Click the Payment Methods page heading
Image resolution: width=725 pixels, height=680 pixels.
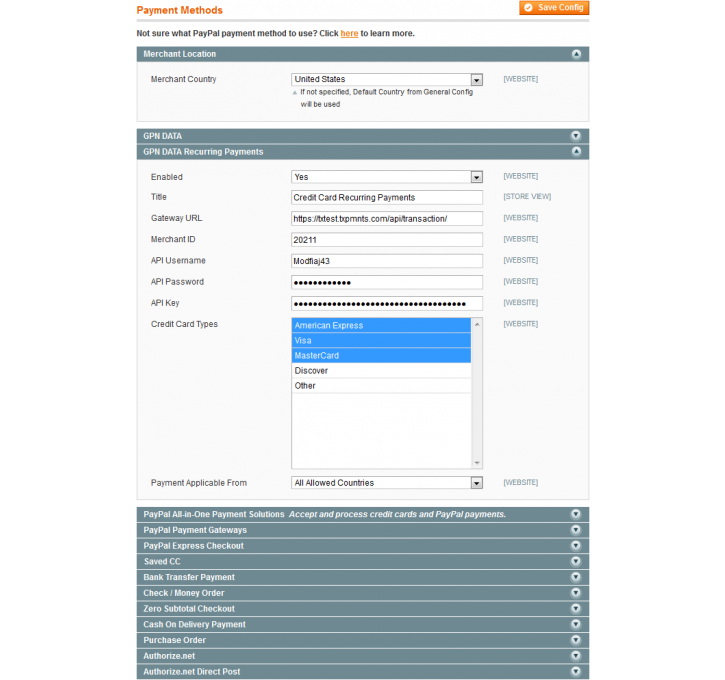[x=179, y=10]
